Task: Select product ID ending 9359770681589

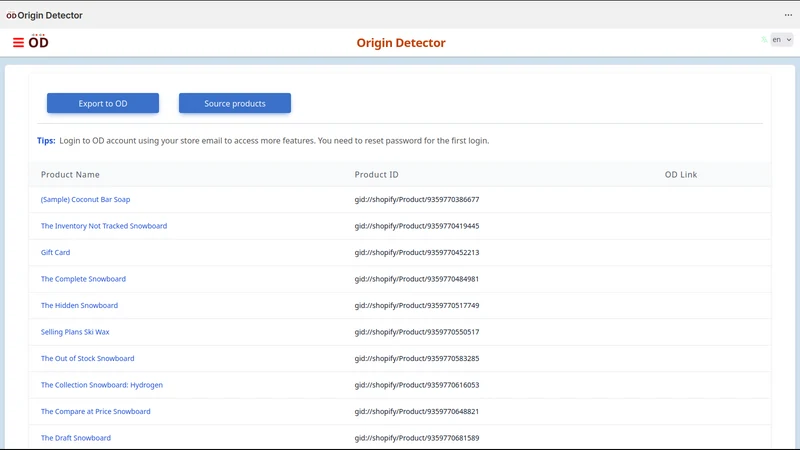Action: 417,438
